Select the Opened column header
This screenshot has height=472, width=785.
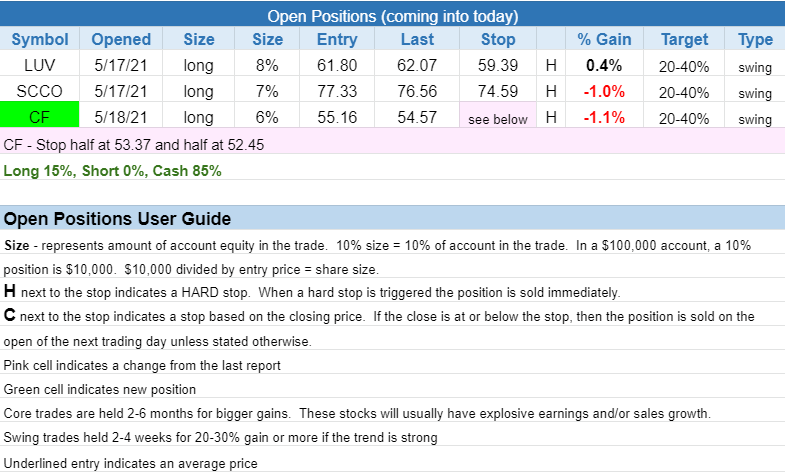[x=121, y=40]
